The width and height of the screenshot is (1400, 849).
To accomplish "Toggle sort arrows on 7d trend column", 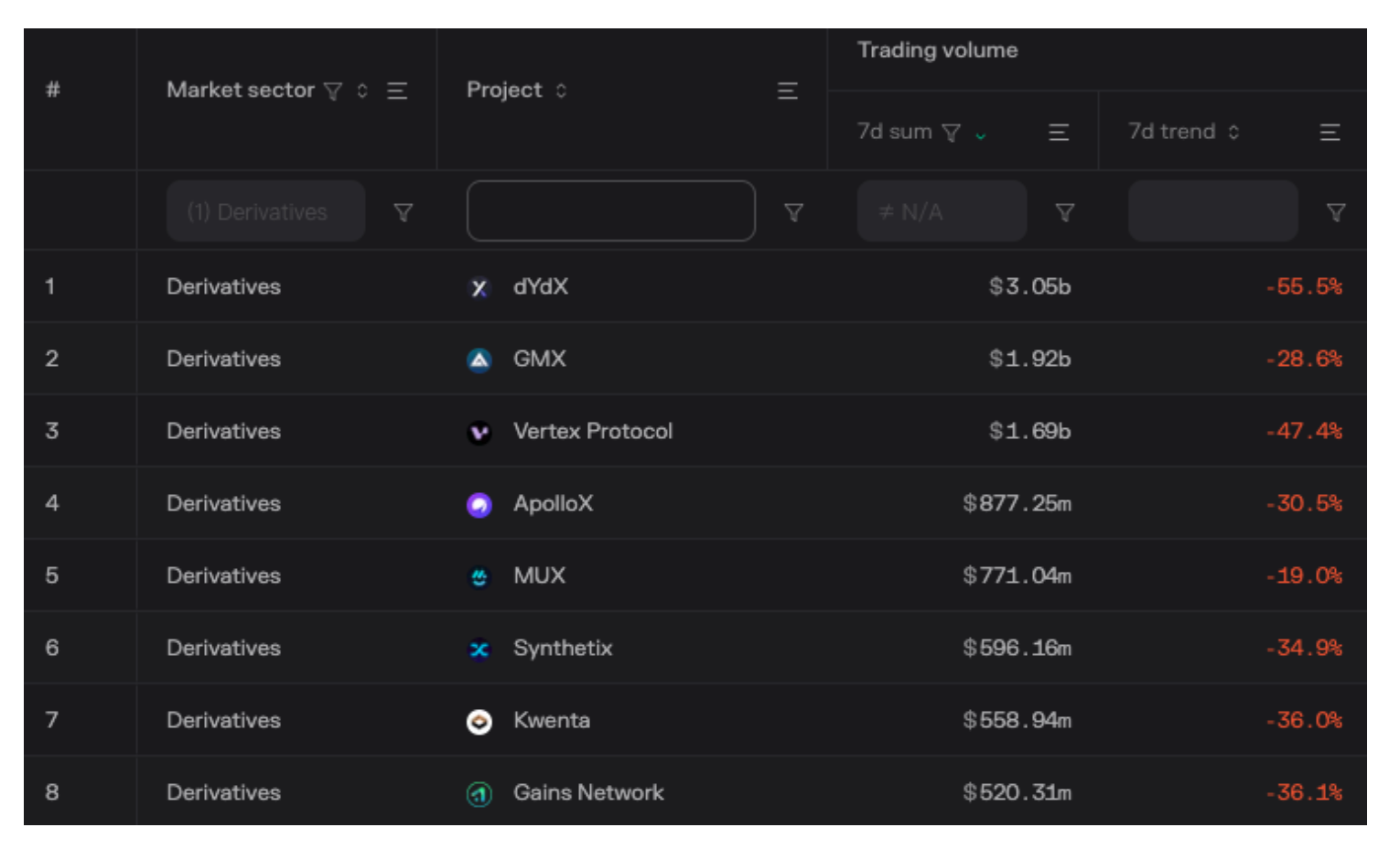I will 1233,133.
